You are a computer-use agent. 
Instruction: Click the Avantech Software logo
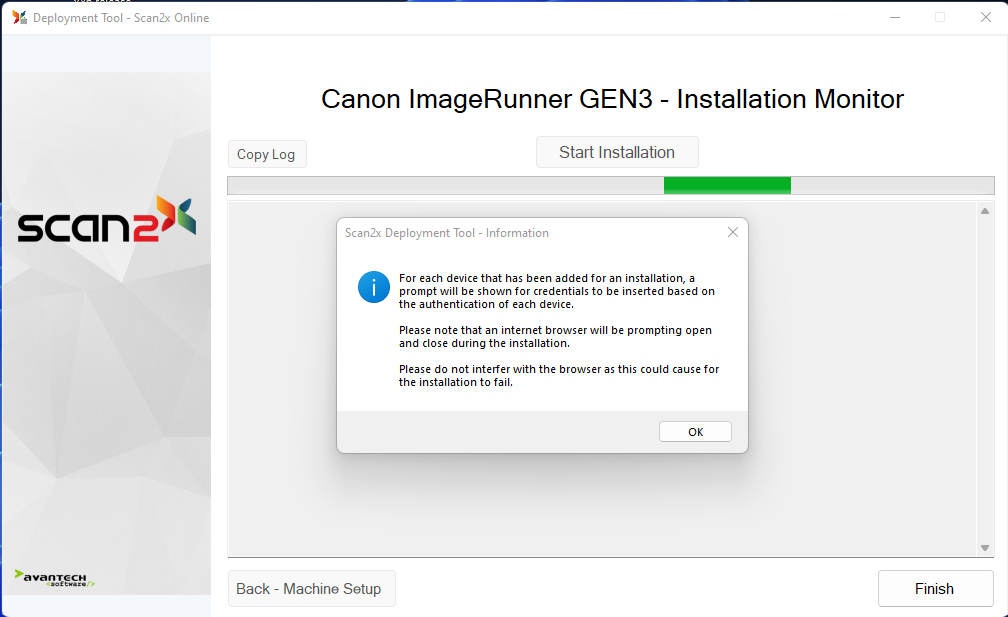click(55, 578)
